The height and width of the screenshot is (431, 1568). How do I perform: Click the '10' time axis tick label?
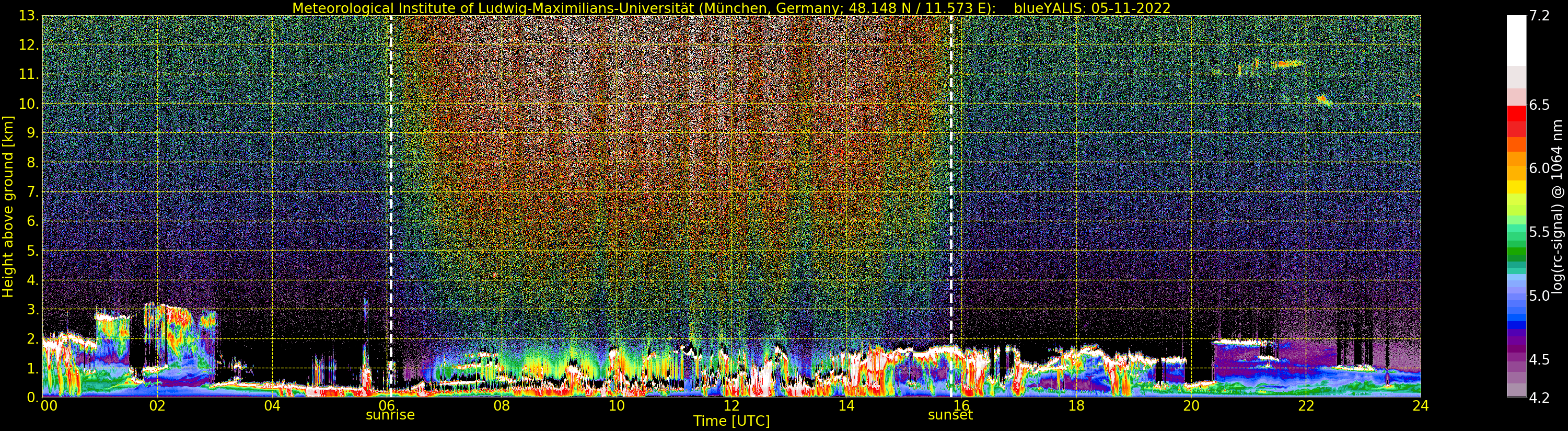617,405
